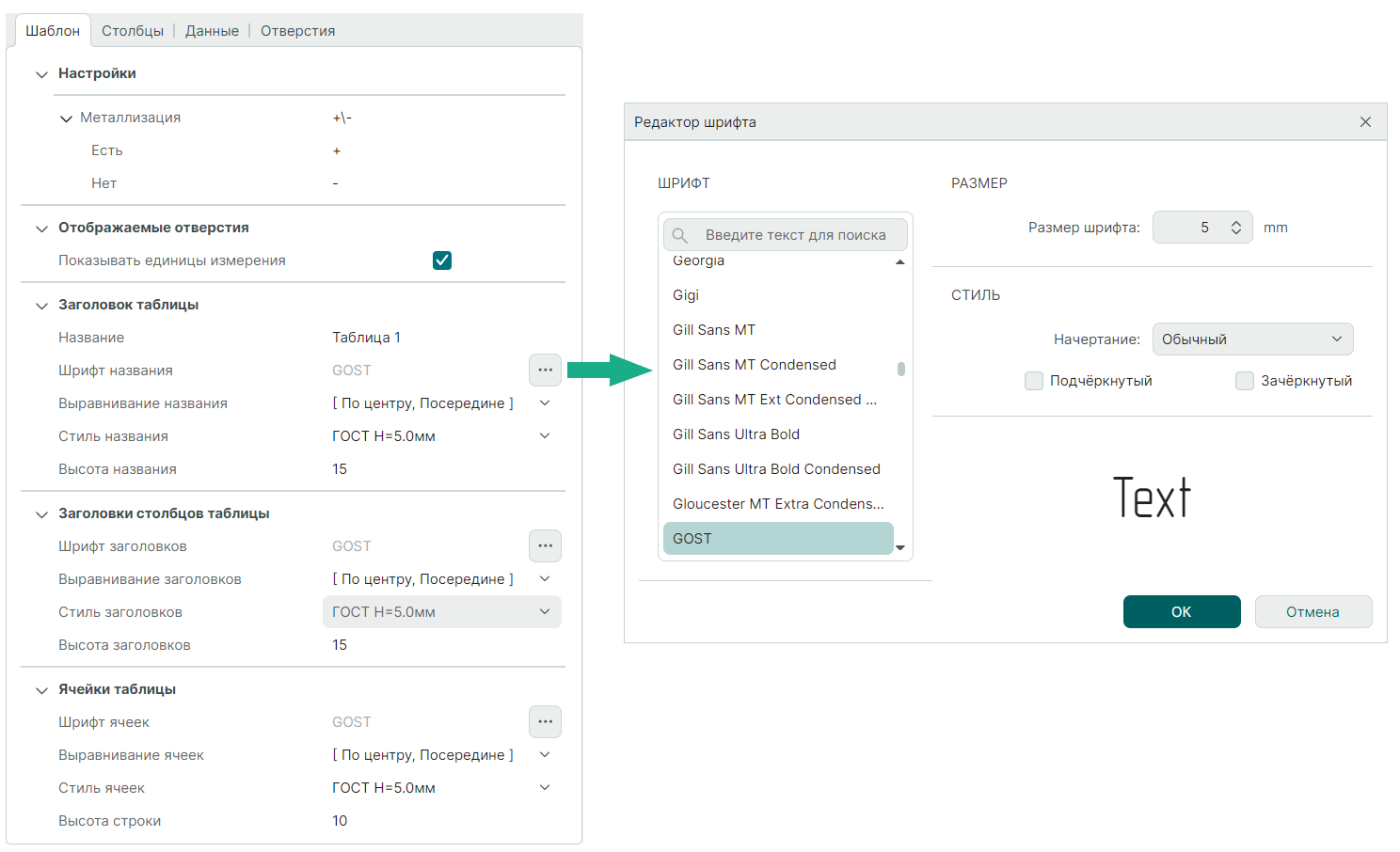Open the font style dropdown
This screenshot has height=852, width=1400.
pos(1252,339)
